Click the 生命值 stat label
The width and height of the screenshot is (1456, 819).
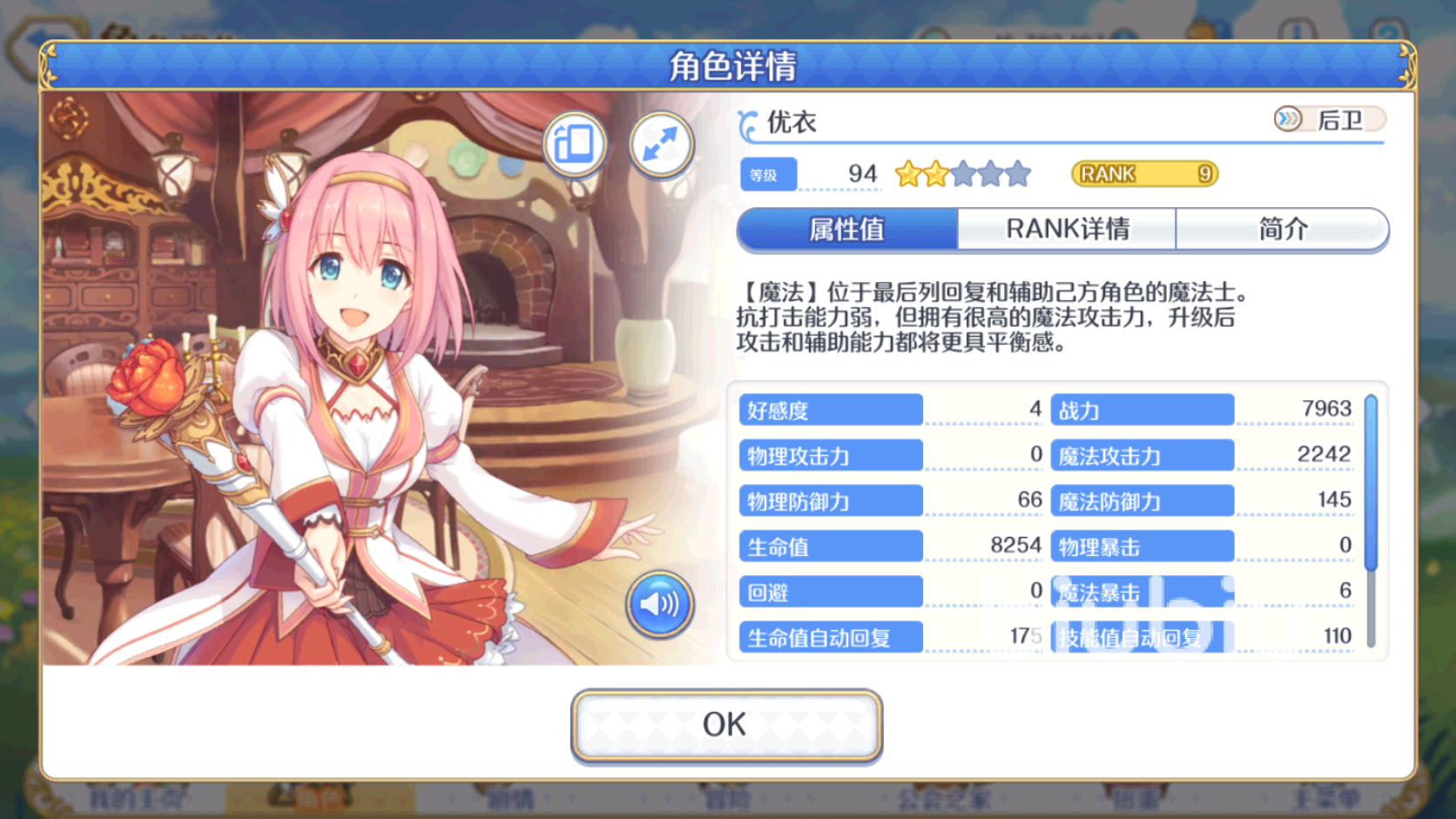tap(831, 547)
